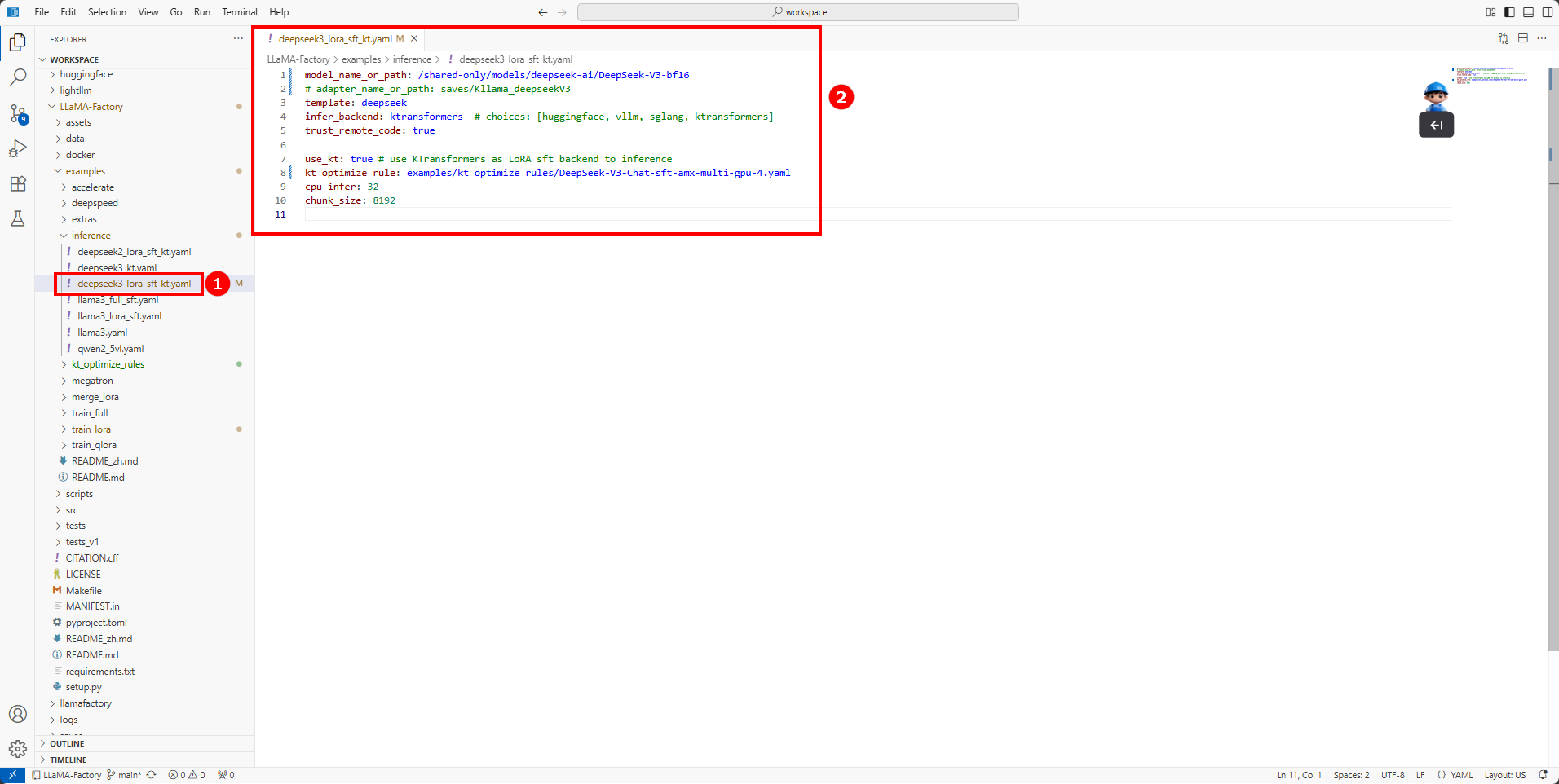Toggle the bottom panel layout button

1528,12
